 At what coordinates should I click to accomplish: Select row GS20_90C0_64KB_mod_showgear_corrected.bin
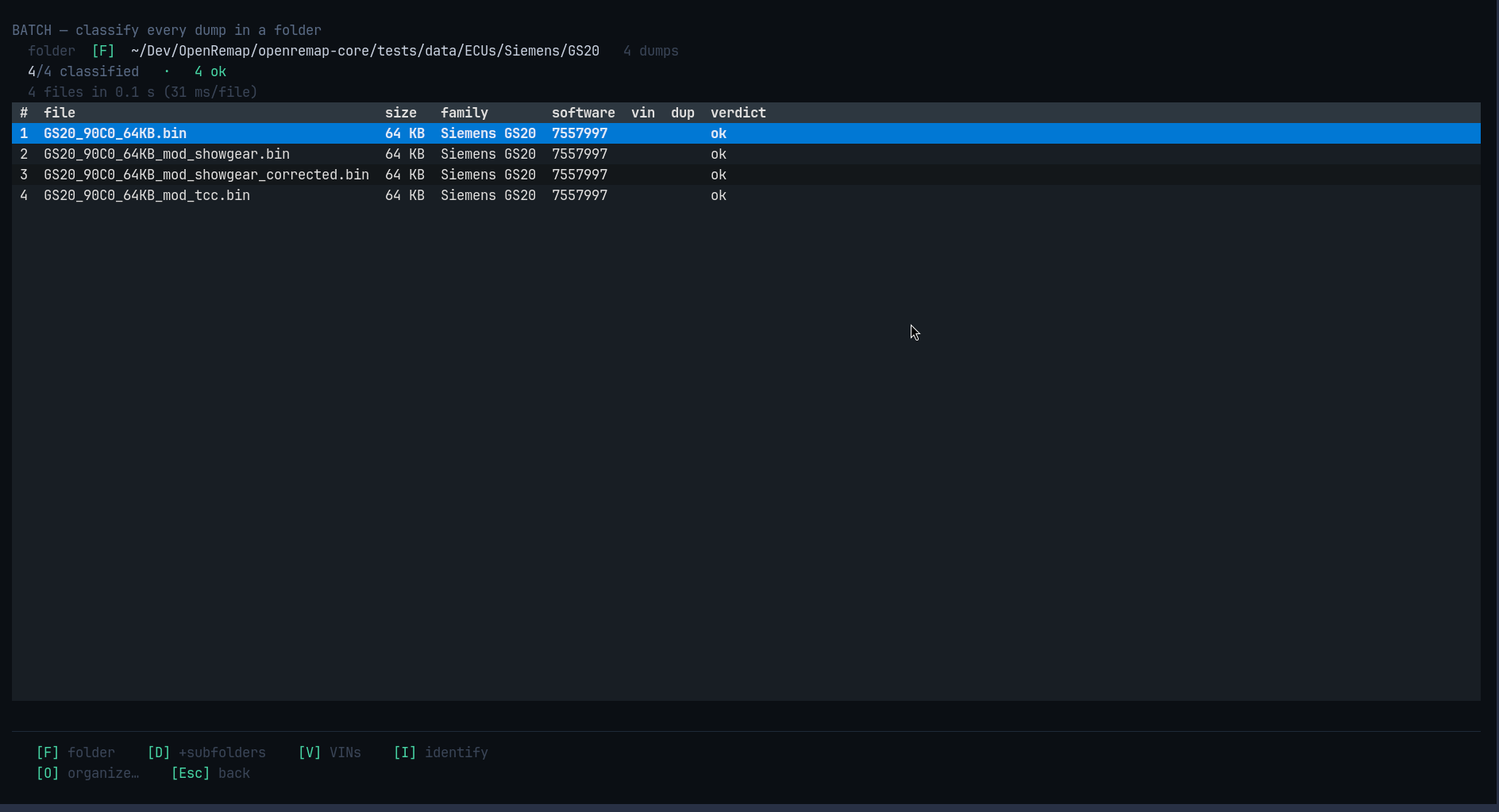746,175
